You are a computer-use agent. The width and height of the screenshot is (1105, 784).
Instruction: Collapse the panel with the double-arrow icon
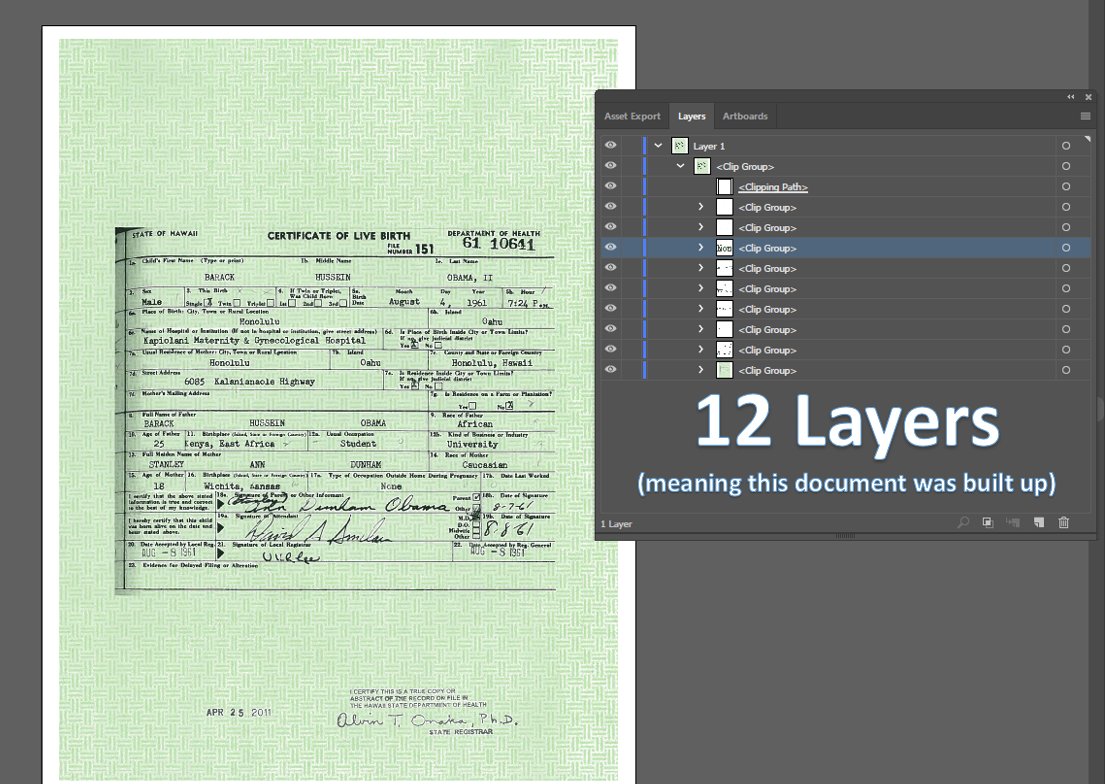point(1071,97)
